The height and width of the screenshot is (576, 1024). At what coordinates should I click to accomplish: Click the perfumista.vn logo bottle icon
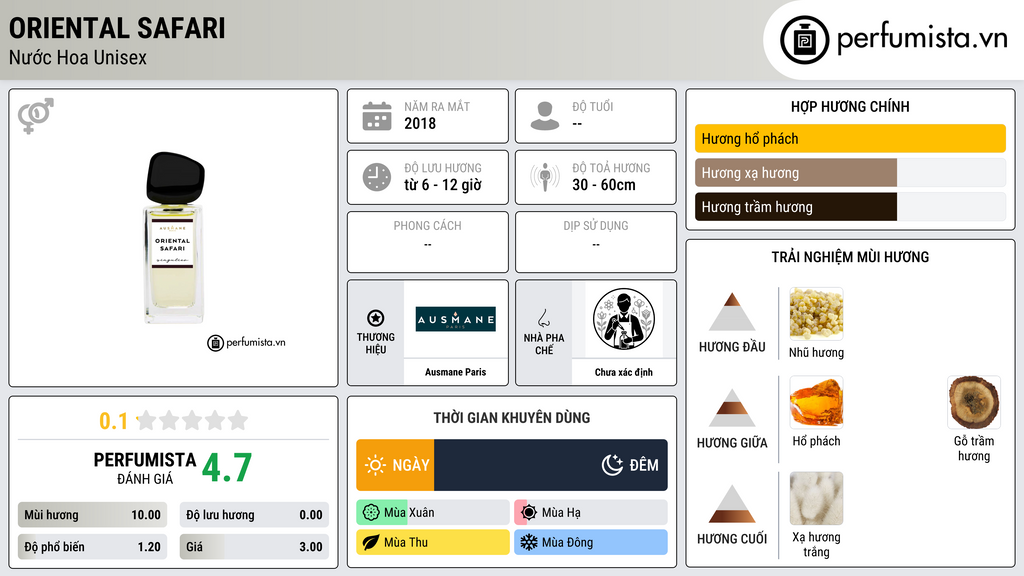point(804,40)
